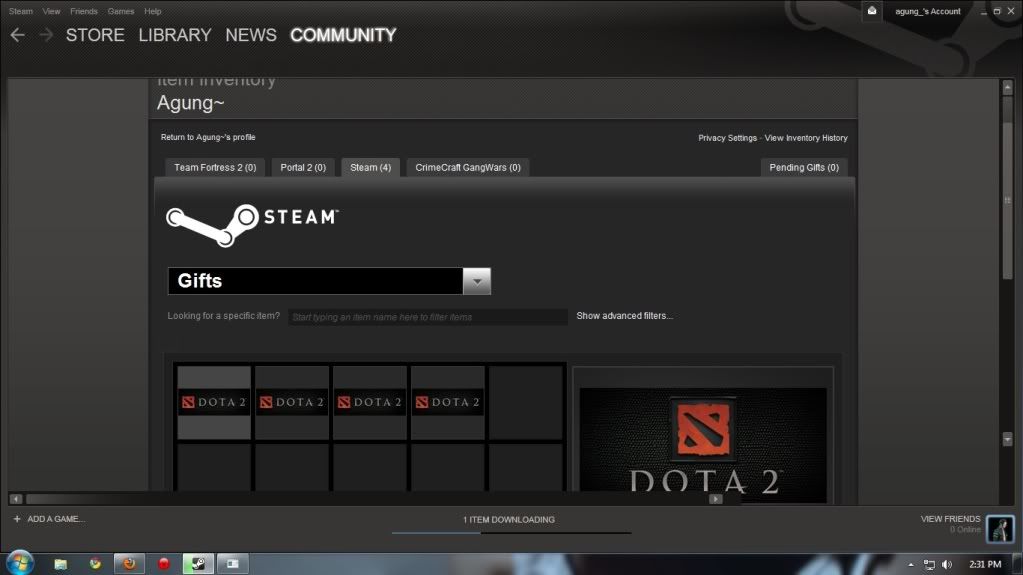Click the taskbar clock 2:31 PM

(985, 565)
